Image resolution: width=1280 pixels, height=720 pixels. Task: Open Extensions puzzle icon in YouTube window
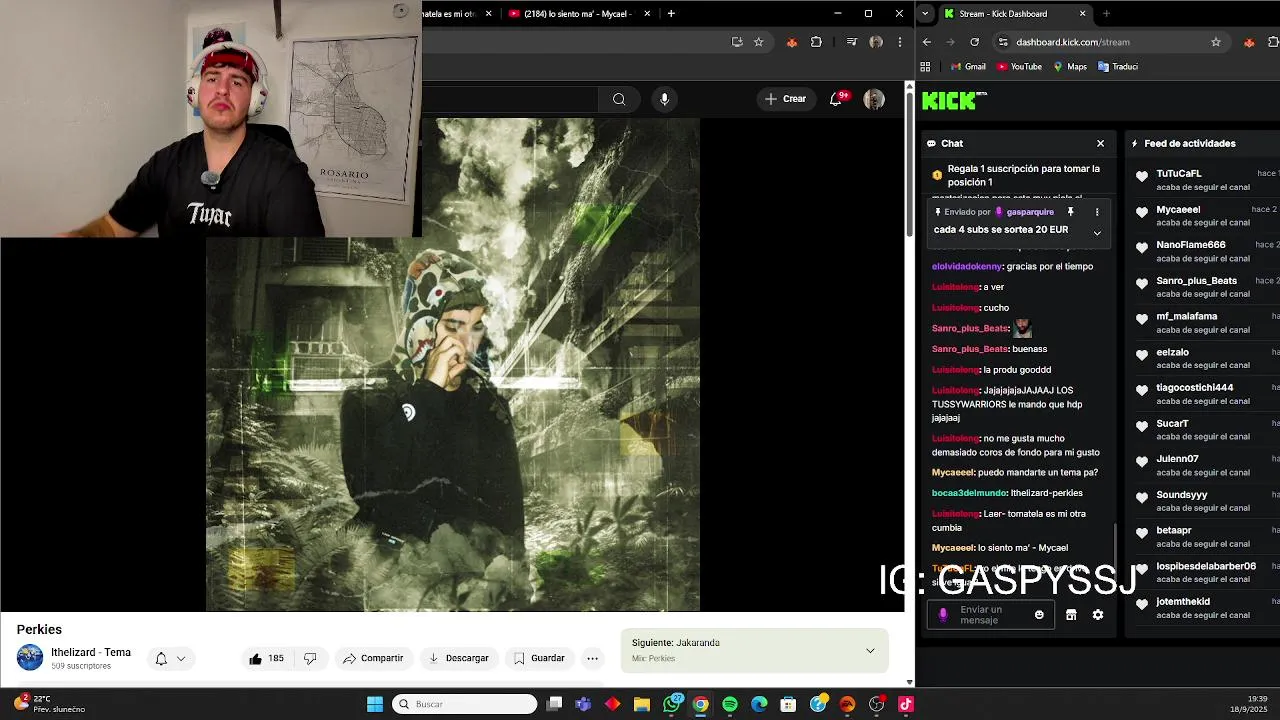click(x=816, y=42)
